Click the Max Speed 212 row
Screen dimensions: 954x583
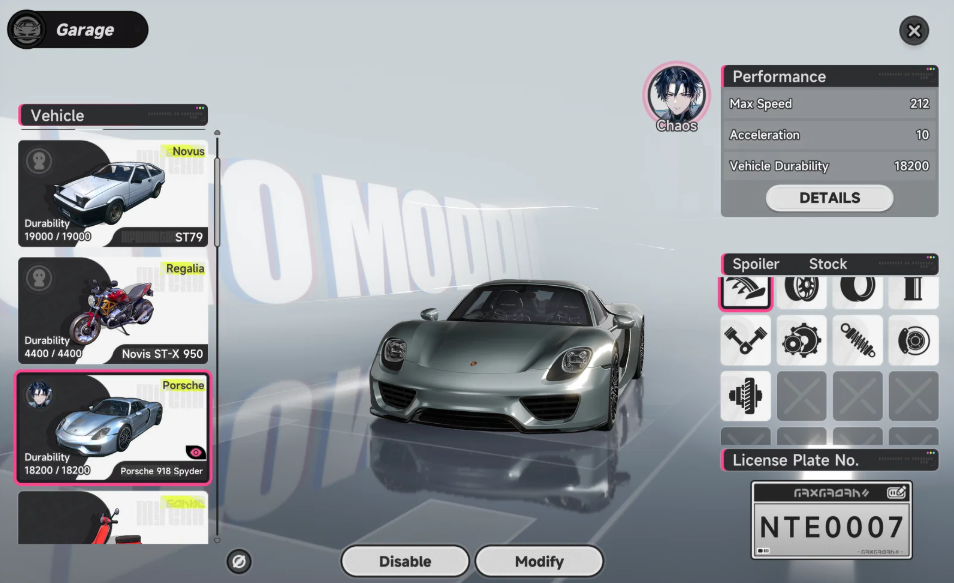tap(829, 103)
